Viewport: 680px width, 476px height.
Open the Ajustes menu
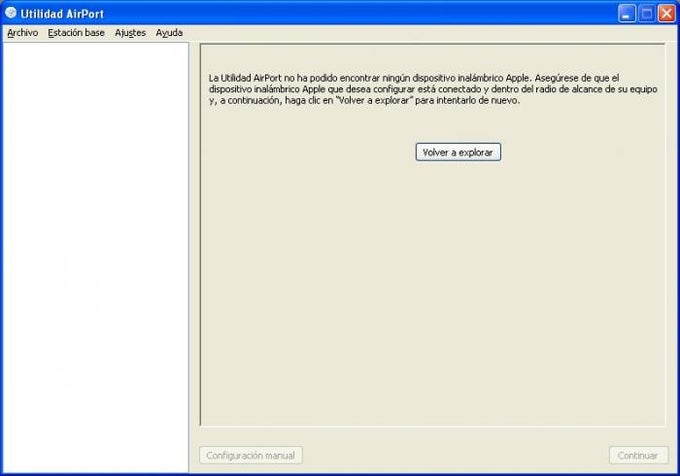point(130,33)
